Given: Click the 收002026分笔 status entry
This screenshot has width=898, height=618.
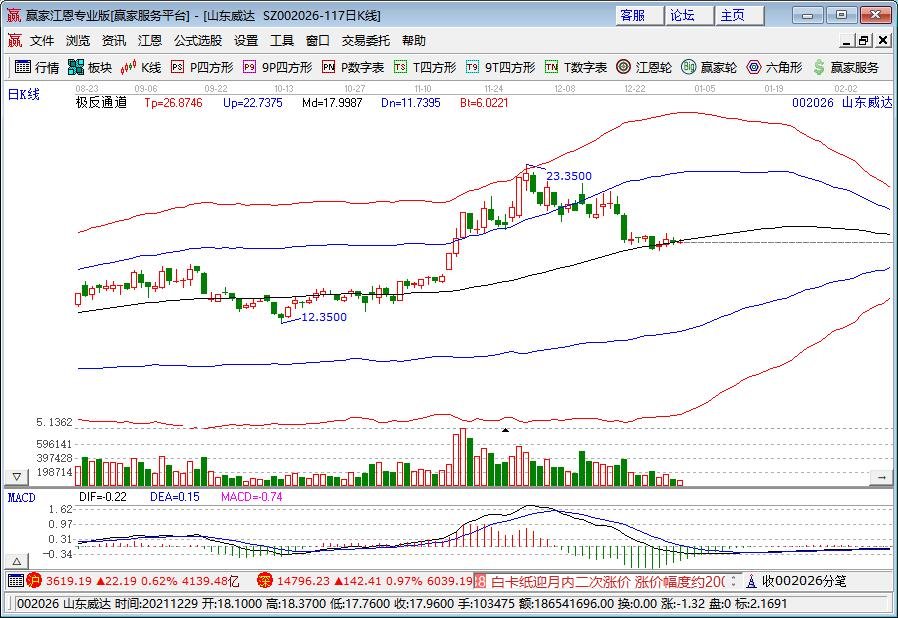Looking at the screenshot, I should (x=804, y=581).
